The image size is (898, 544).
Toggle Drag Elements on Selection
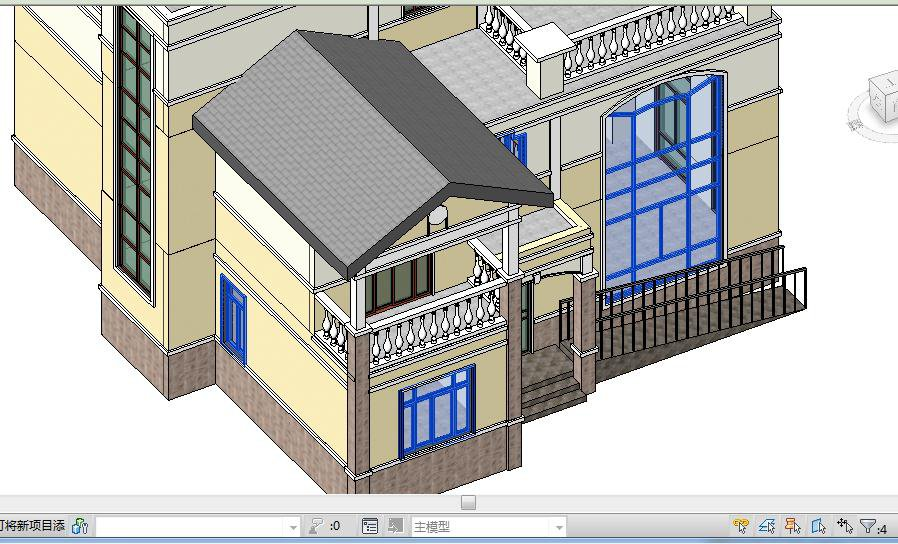point(845,526)
